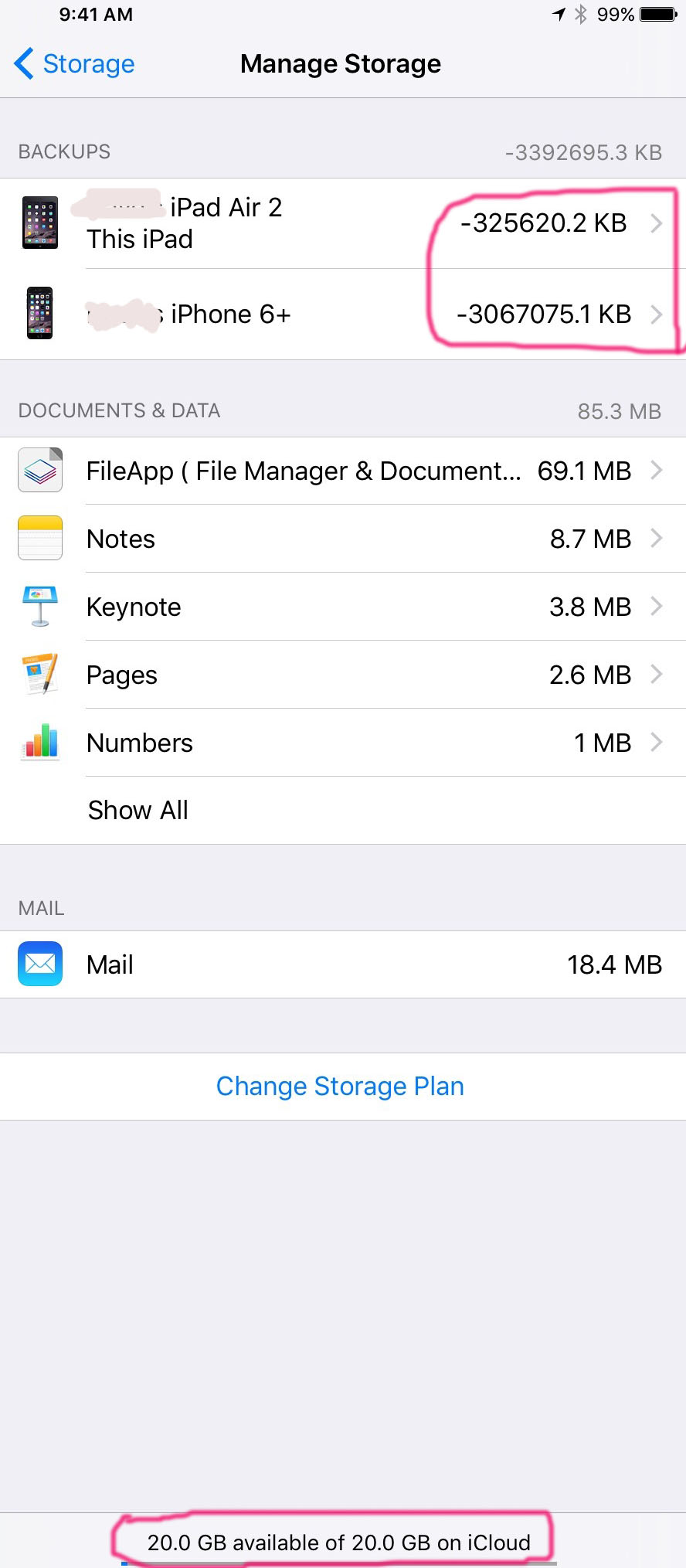Expand iPhone 6+ backup chevron
686x1568 pixels.
pyautogui.click(x=656, y=314)
